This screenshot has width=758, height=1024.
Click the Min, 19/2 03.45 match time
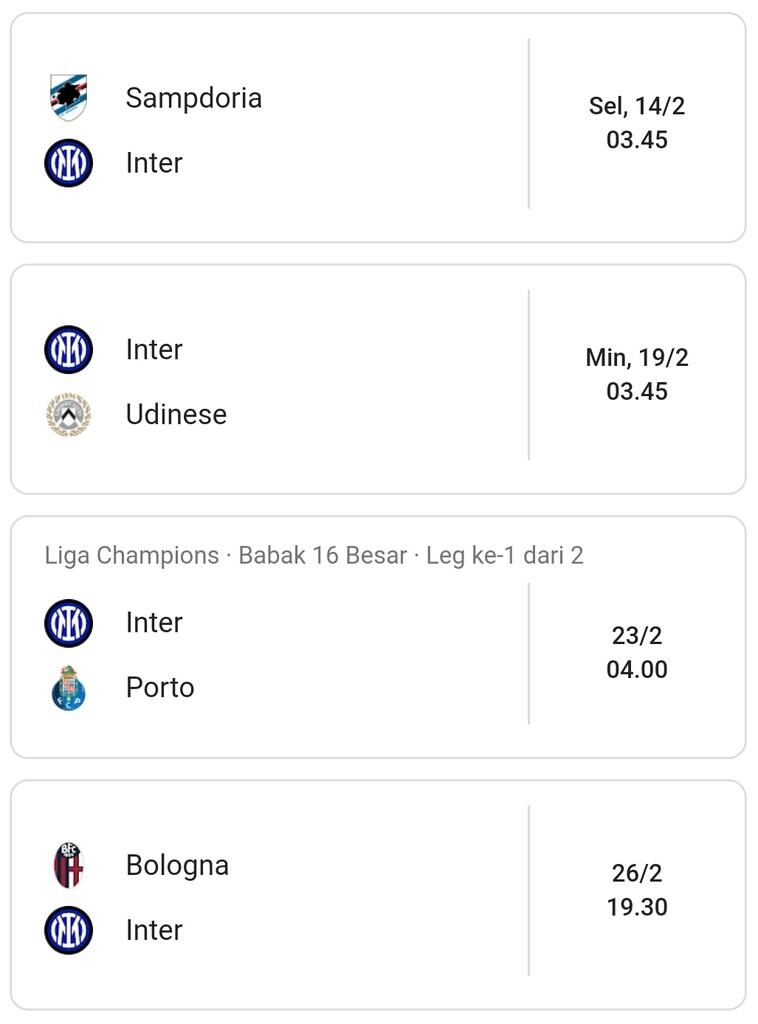tap(637, 374)
